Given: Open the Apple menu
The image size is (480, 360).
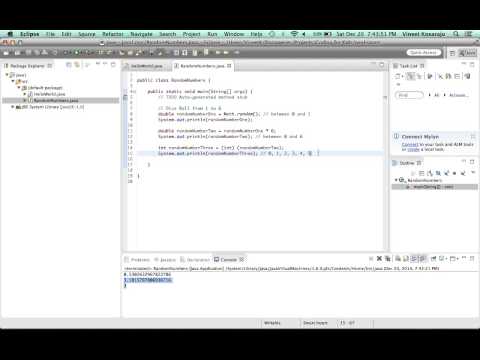Looking at the screenshot, I should [x=10, y=34].
